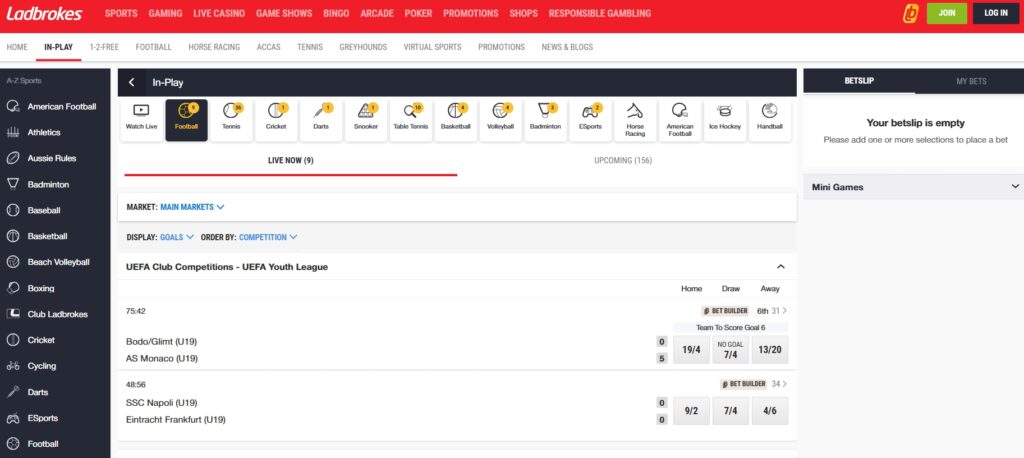The width and height of the screenshot is (1024, 458).
Task: Go to Virtual Sports in sub navigation
Action: [x=432, y=47]
